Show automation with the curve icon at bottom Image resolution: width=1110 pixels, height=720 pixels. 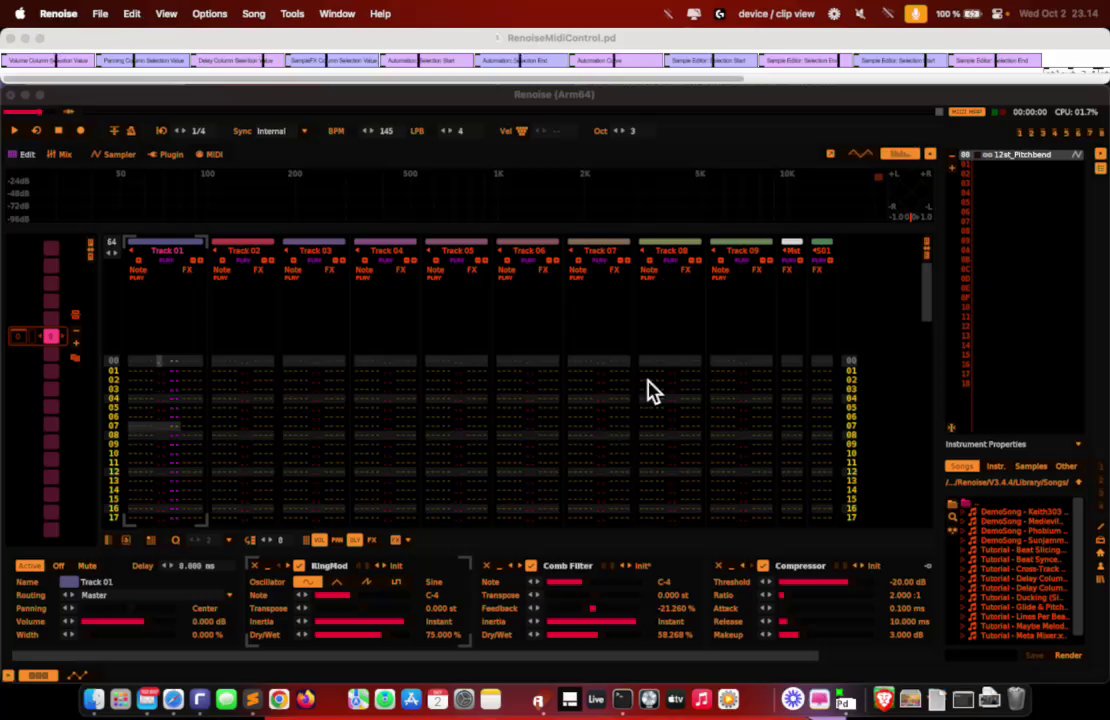(x=77, y=675)
